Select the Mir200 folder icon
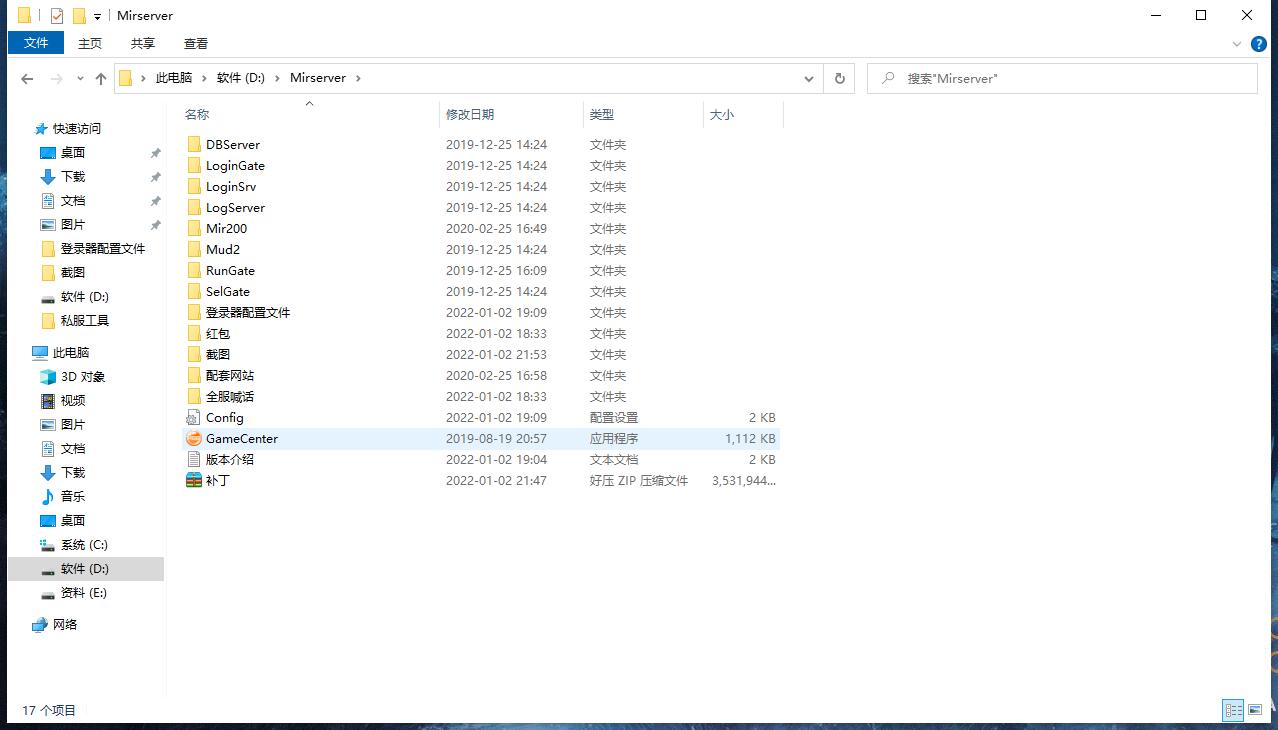1278x730 pixels. (194, 228)
